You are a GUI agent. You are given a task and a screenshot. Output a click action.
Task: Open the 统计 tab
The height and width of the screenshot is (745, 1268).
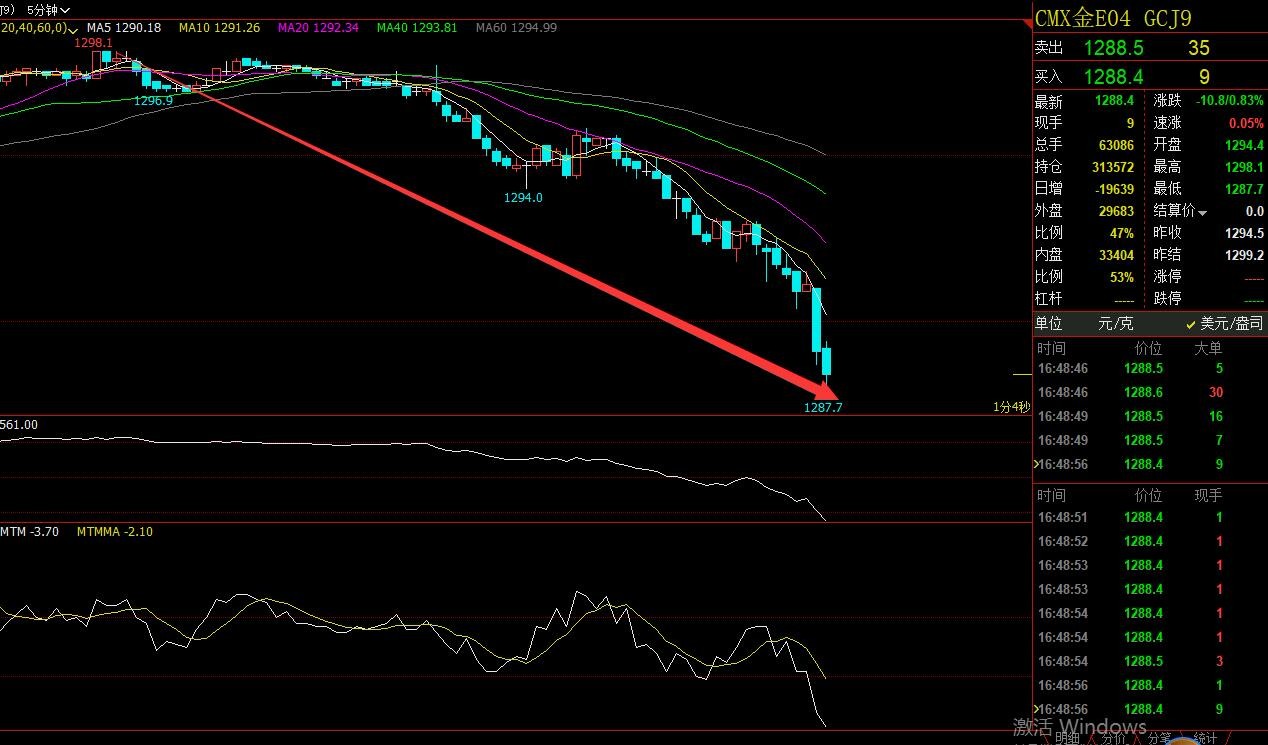[1206, 738]
